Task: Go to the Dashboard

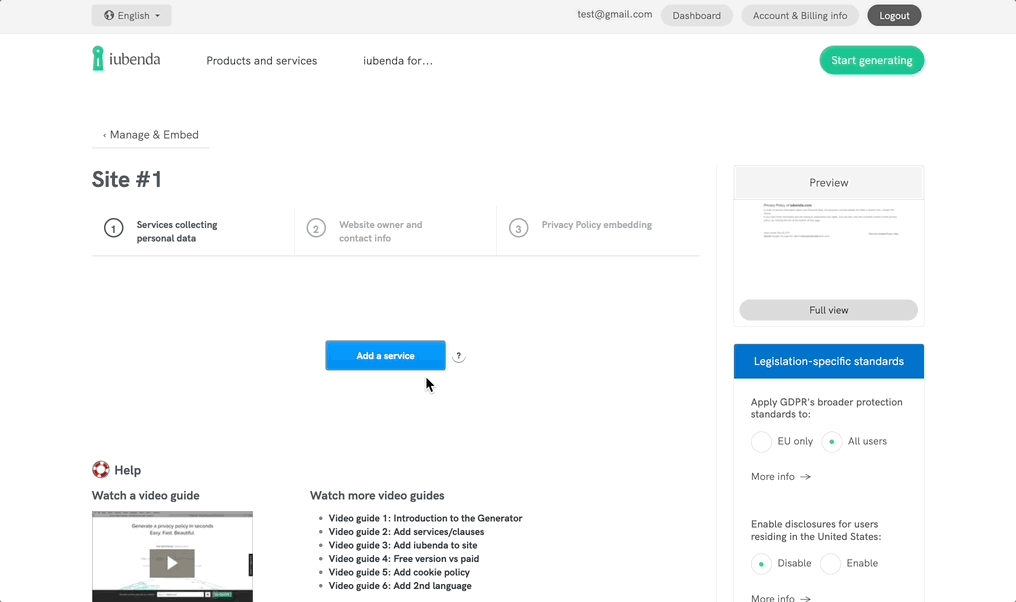Action: click(697, 15)
